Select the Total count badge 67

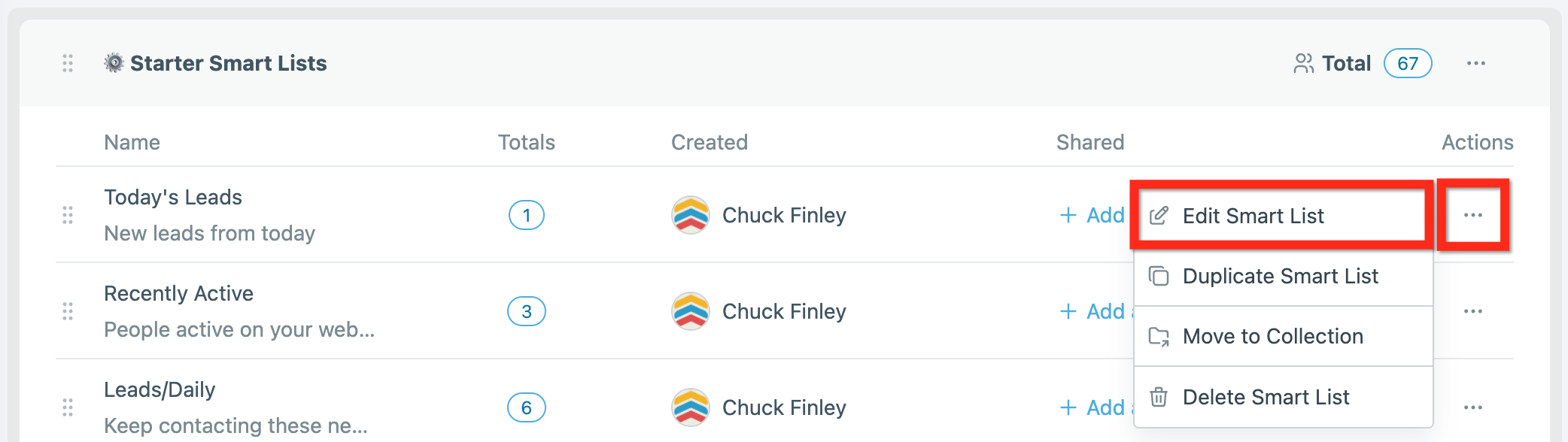1408,63
